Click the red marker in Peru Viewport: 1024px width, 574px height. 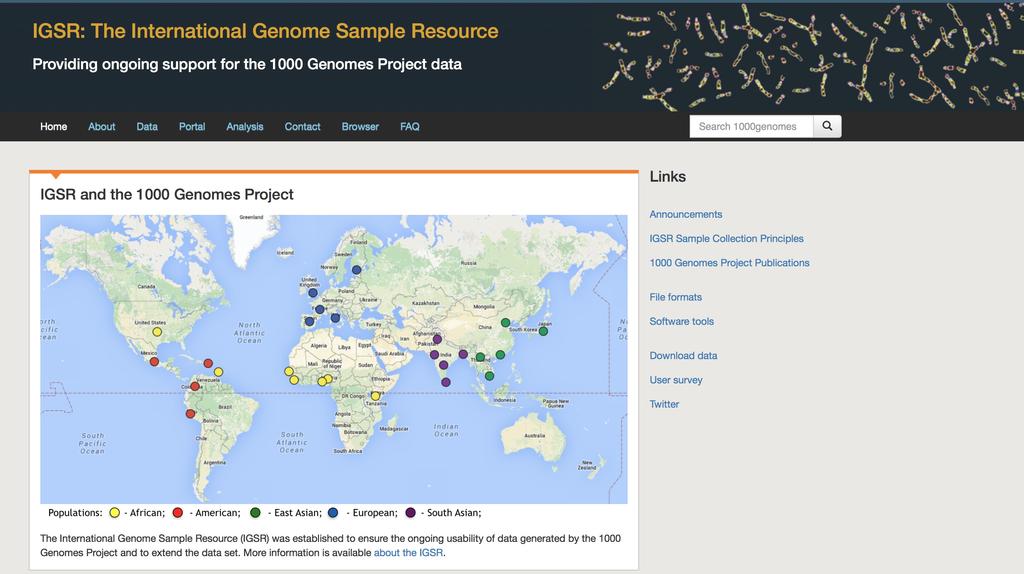click(x=190, y=413)
